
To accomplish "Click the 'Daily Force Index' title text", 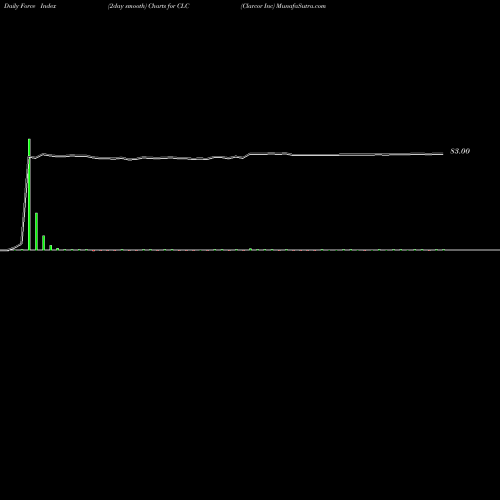I will (30, 6).
